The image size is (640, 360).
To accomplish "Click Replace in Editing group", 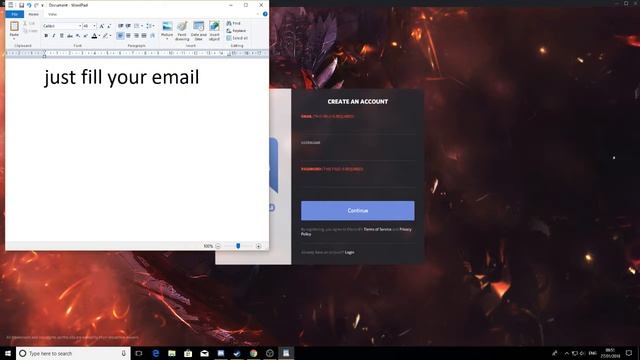I will point(236,31).
